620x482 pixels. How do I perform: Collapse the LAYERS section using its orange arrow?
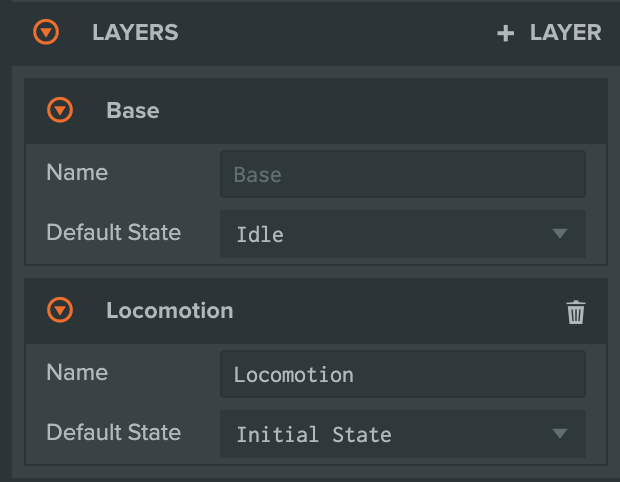point(46,32)
